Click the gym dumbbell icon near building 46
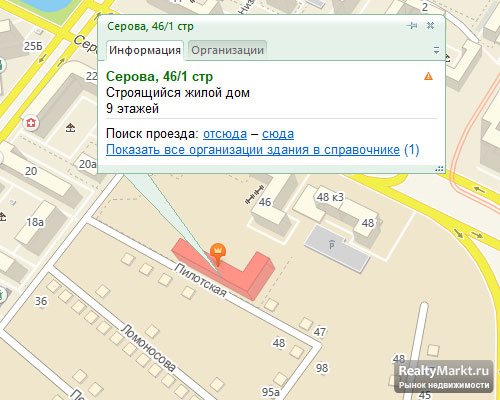Screen dimensions: 500x400 point(254,194)
